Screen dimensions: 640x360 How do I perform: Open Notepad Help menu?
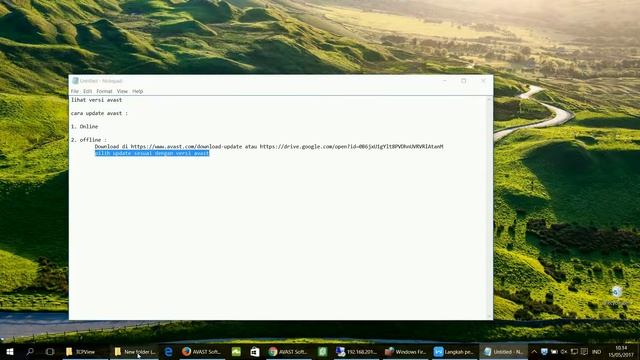(138, 91)
